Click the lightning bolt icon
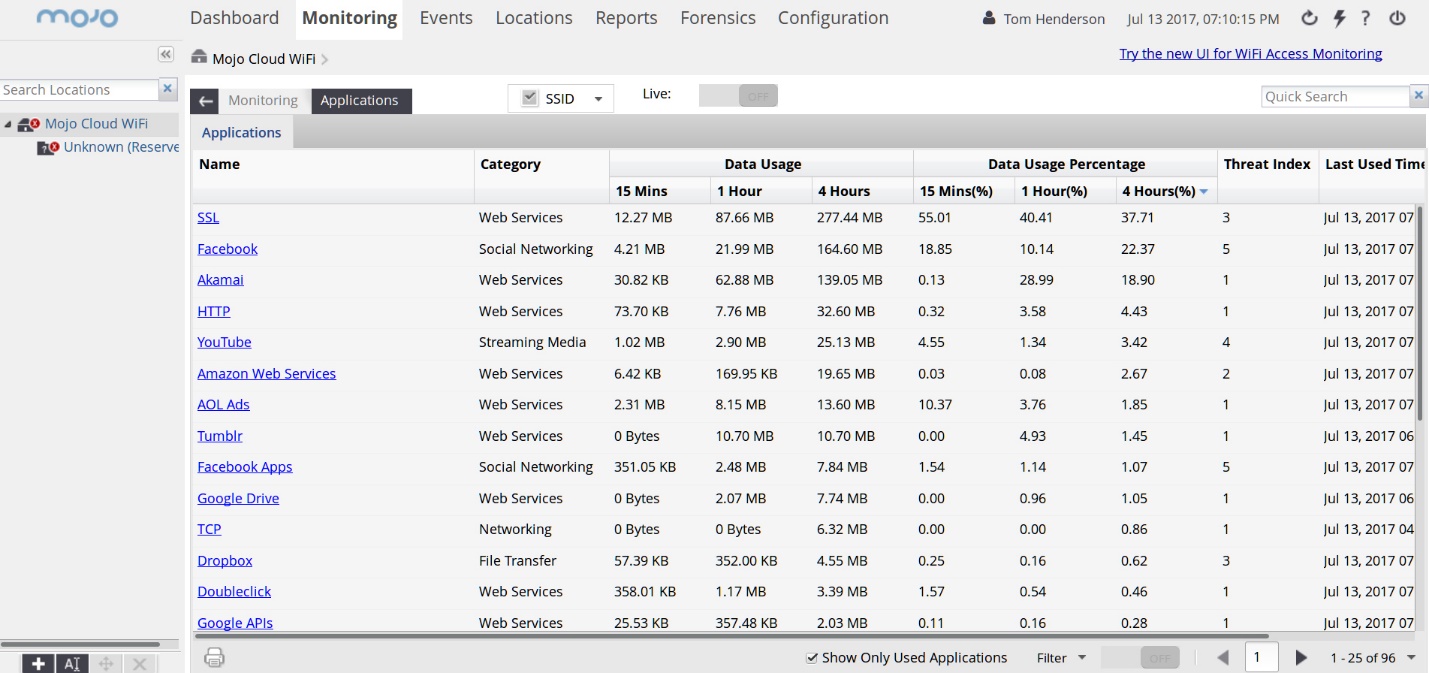 click(1339, 19)
